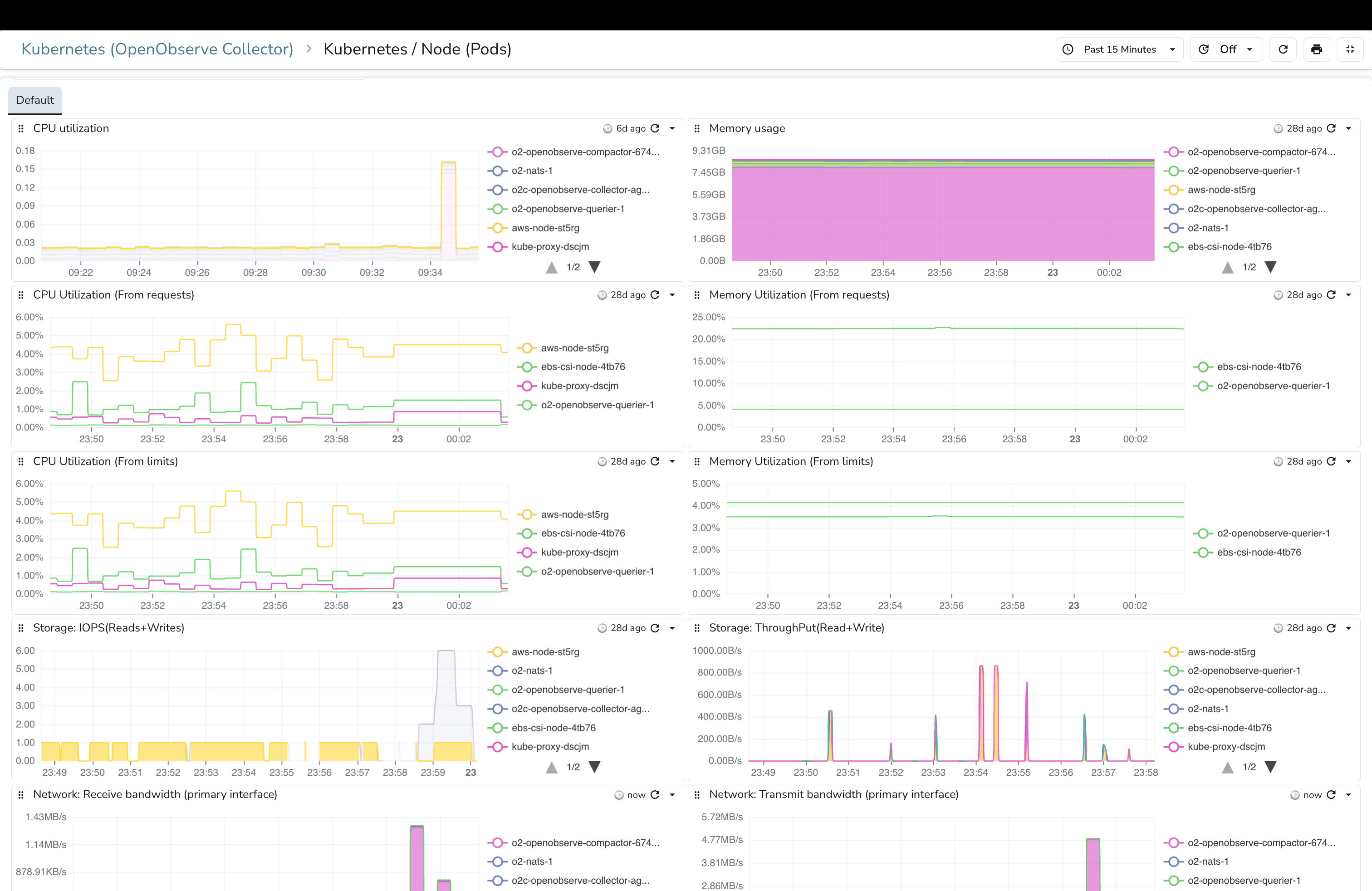Open the CPU Utilization (From limits) panel menu
This screenshot has height=891, width=1372.
tap(671, 461)
